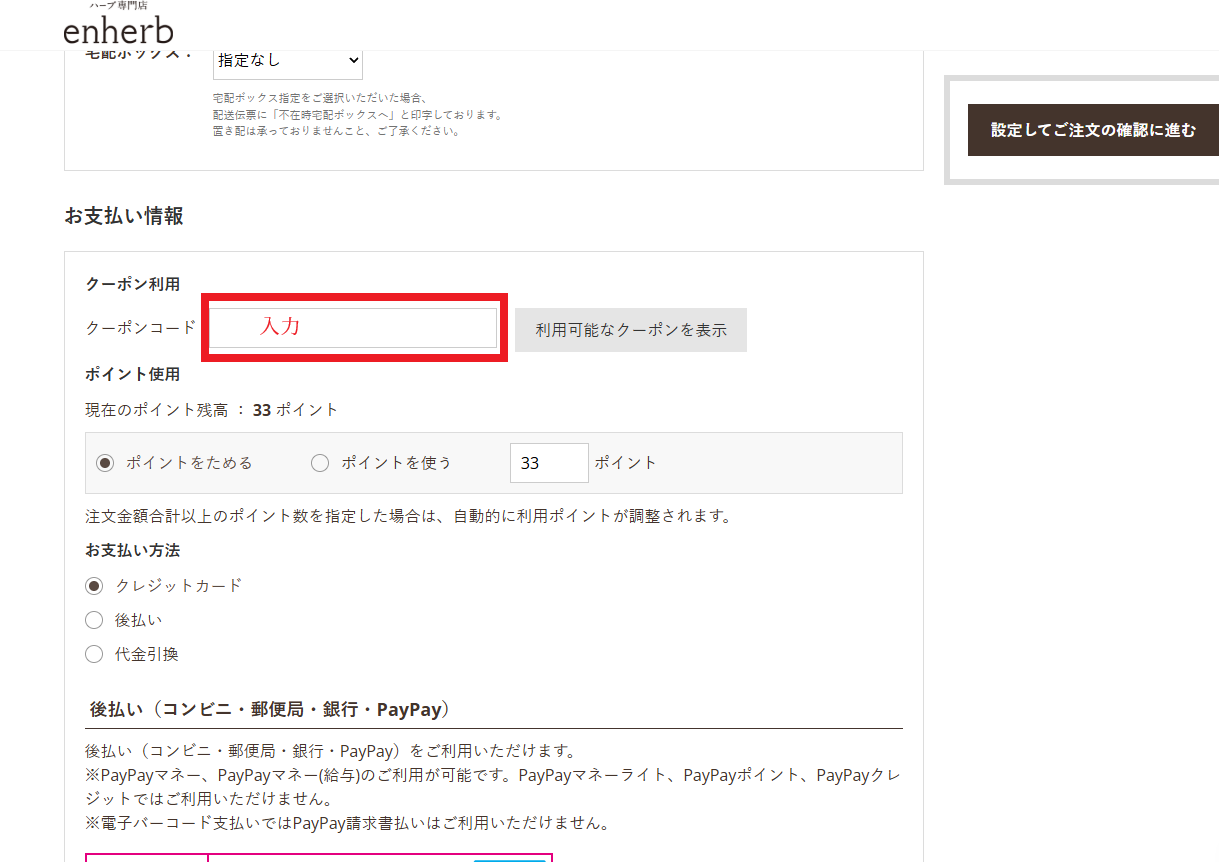The image size is (1219, 862).
Task: Open the 宅配ボックス 指定なし dropdown
Action: pos(287,60)
